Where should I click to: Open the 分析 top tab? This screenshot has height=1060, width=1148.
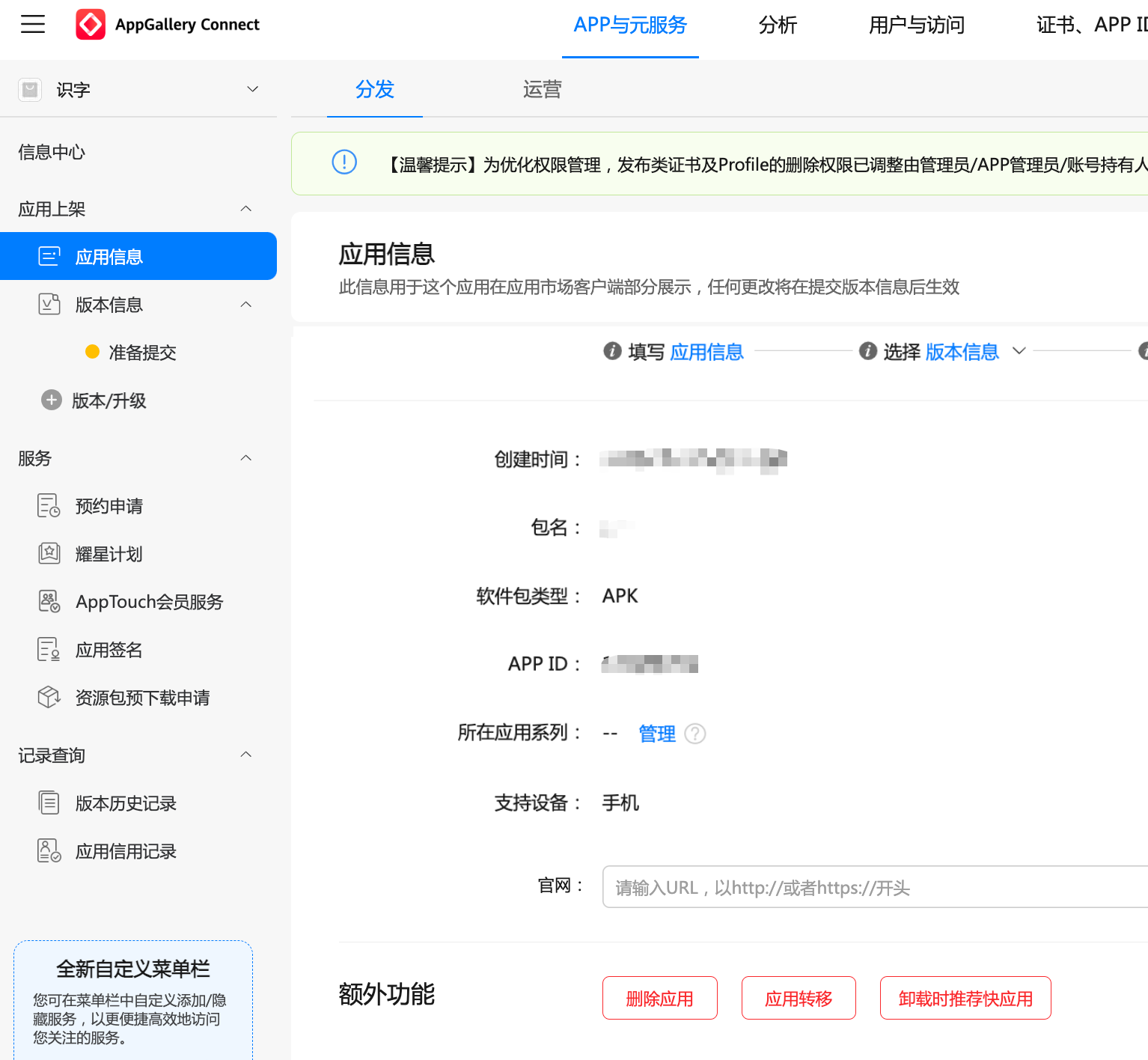coord(778,25)
